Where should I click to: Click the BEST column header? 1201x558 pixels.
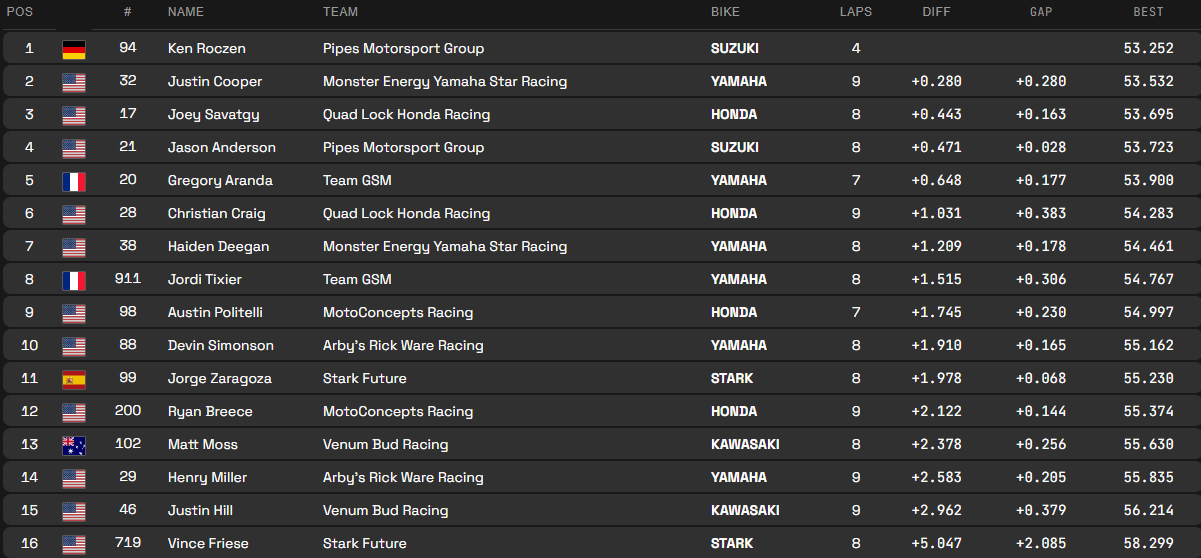point(1148,12)
